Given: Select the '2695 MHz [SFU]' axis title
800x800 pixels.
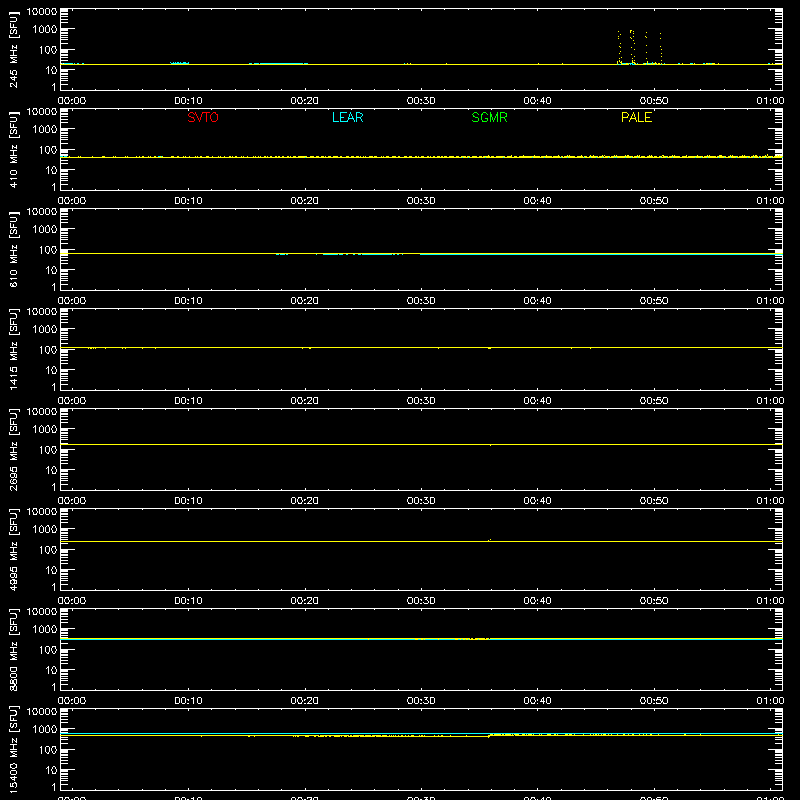Looking at the screenshot, I should click(x=14, y=449).
